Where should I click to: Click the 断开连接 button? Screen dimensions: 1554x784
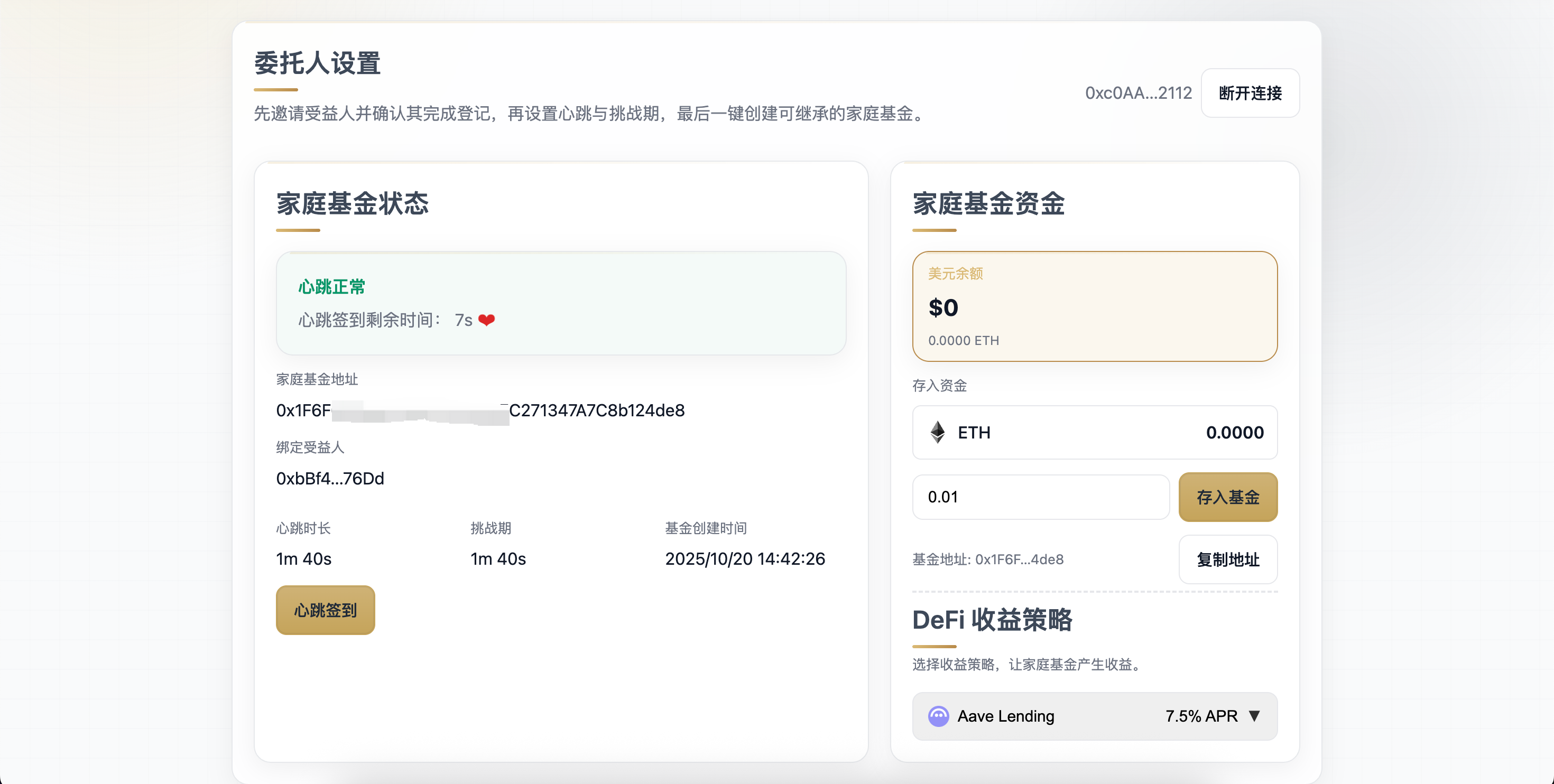click(x=1250, y=93)
